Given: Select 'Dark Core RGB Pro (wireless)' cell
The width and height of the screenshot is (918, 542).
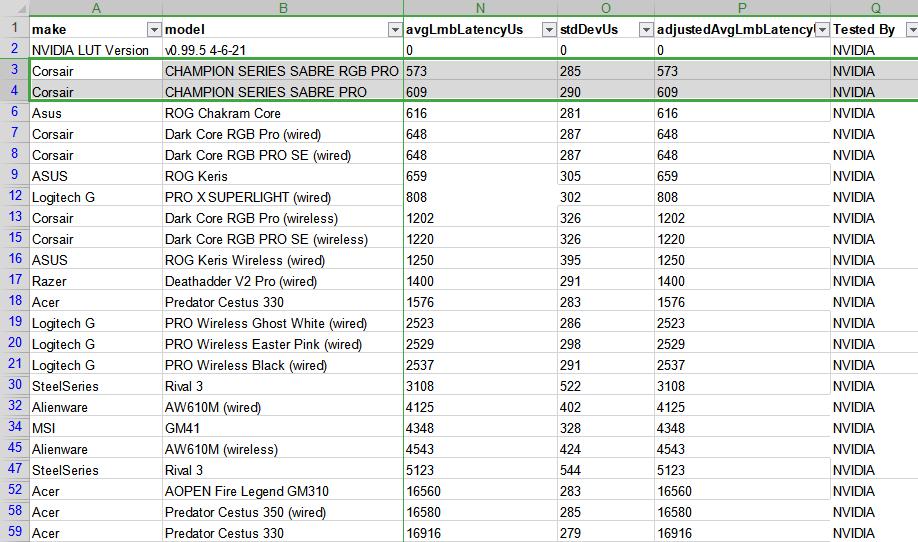Looking at the screenshot, I should point(283,218).
